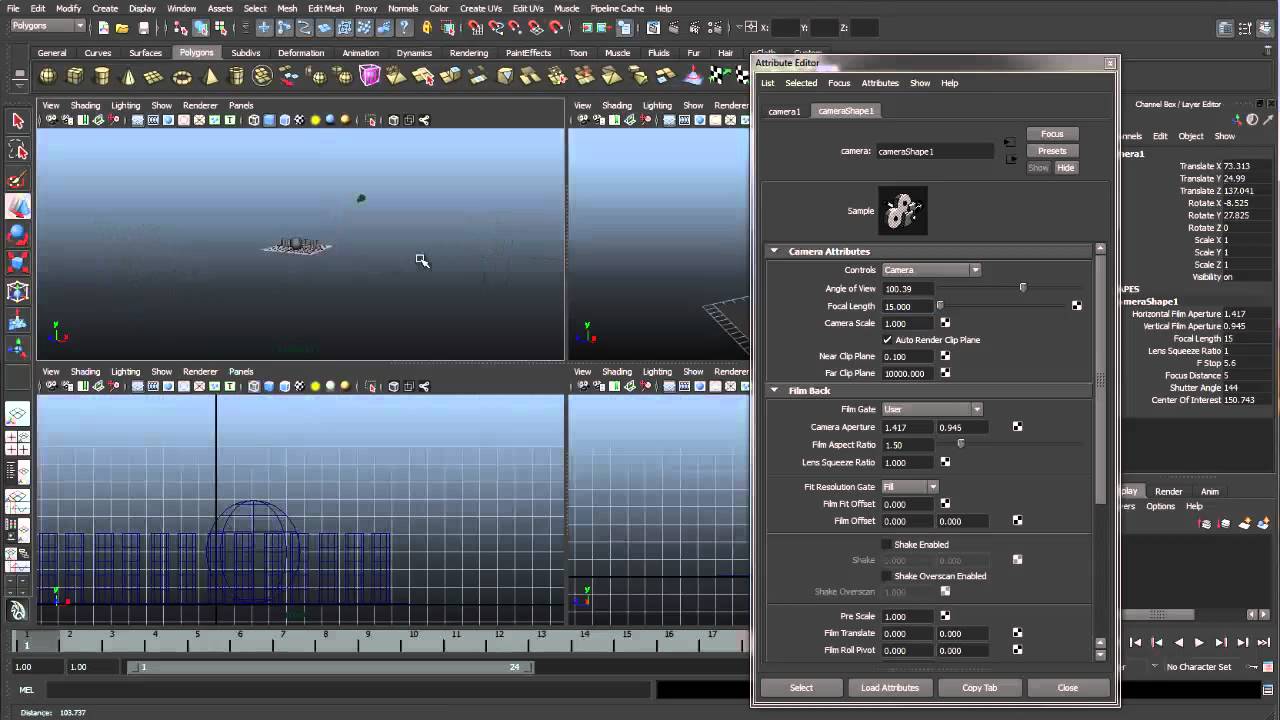Activate the Scale tool
1280x720 pixels.
(x=18, y=264)
